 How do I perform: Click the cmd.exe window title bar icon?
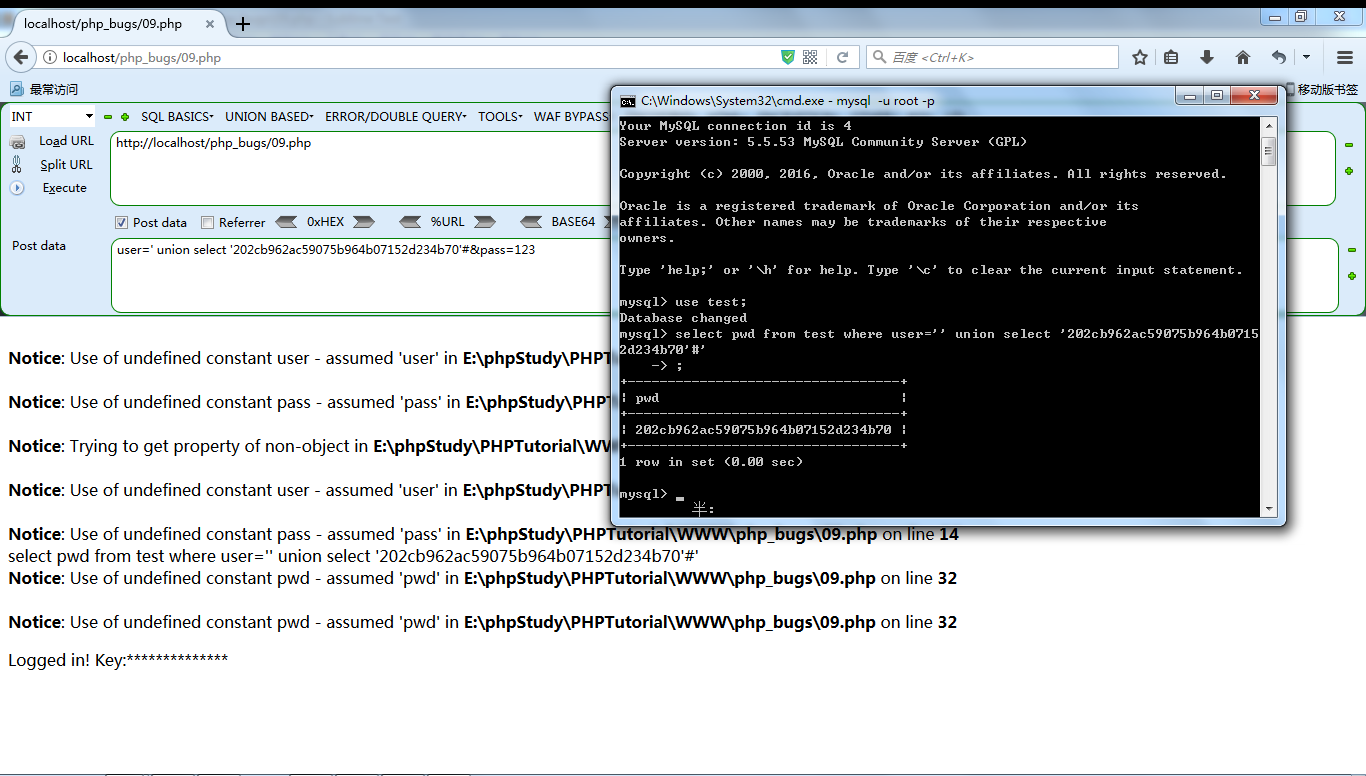tap(627, 101)
